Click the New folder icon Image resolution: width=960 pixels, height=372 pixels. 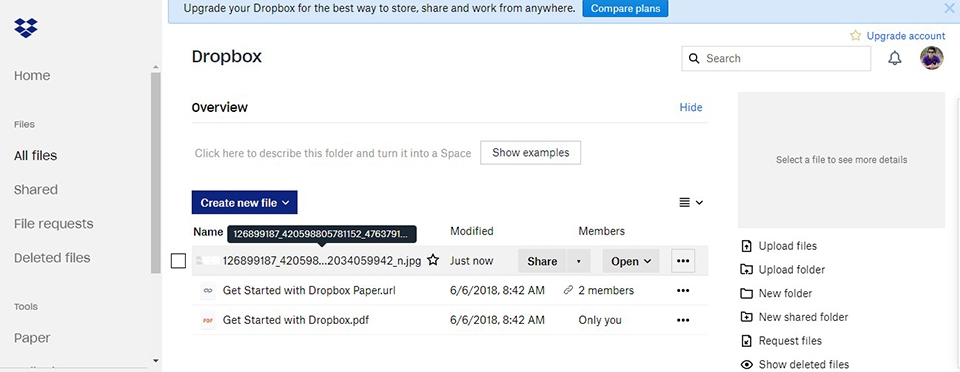click(746, 294)
